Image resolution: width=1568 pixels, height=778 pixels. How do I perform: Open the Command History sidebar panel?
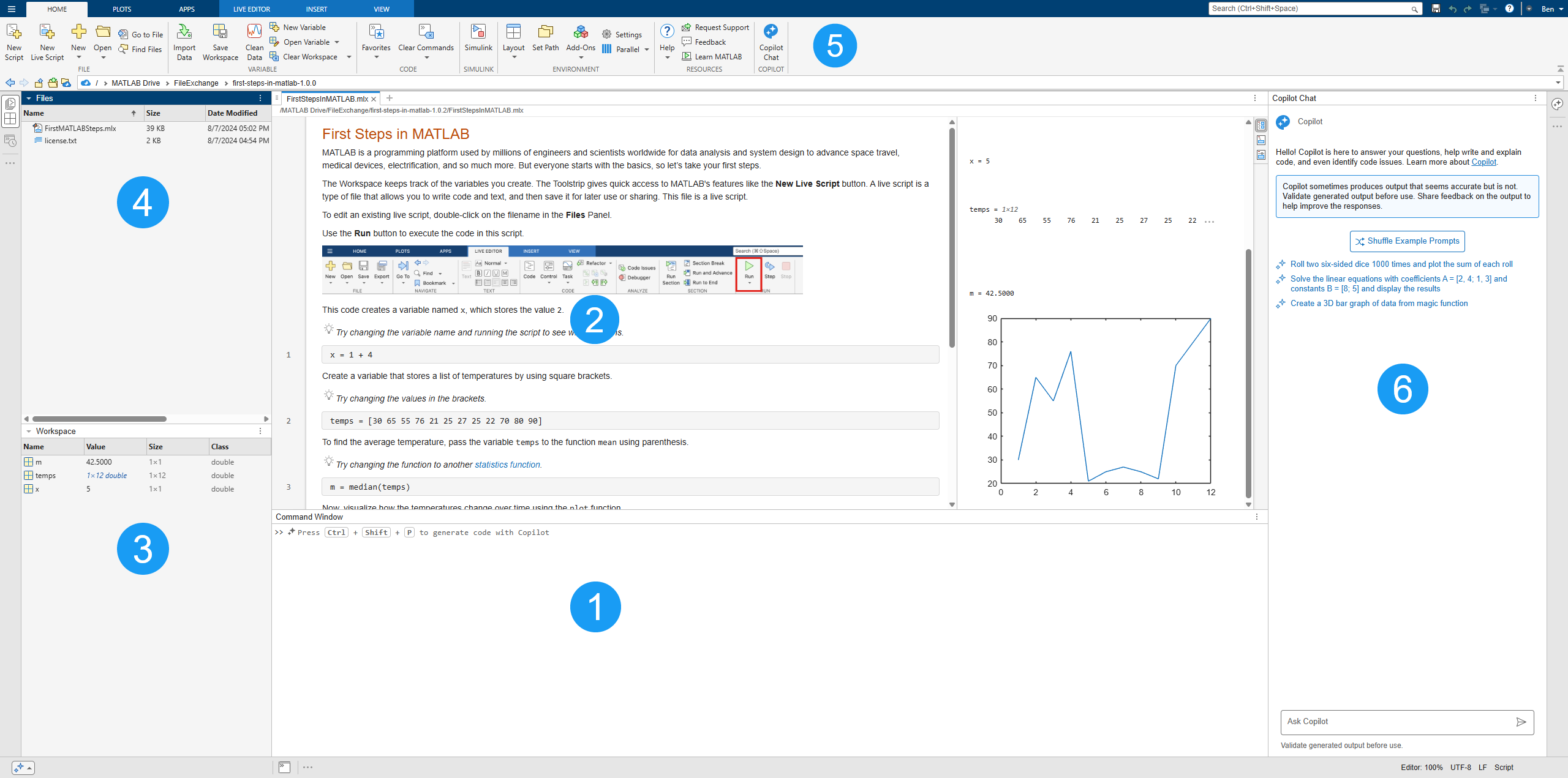(x=10, y=141)
